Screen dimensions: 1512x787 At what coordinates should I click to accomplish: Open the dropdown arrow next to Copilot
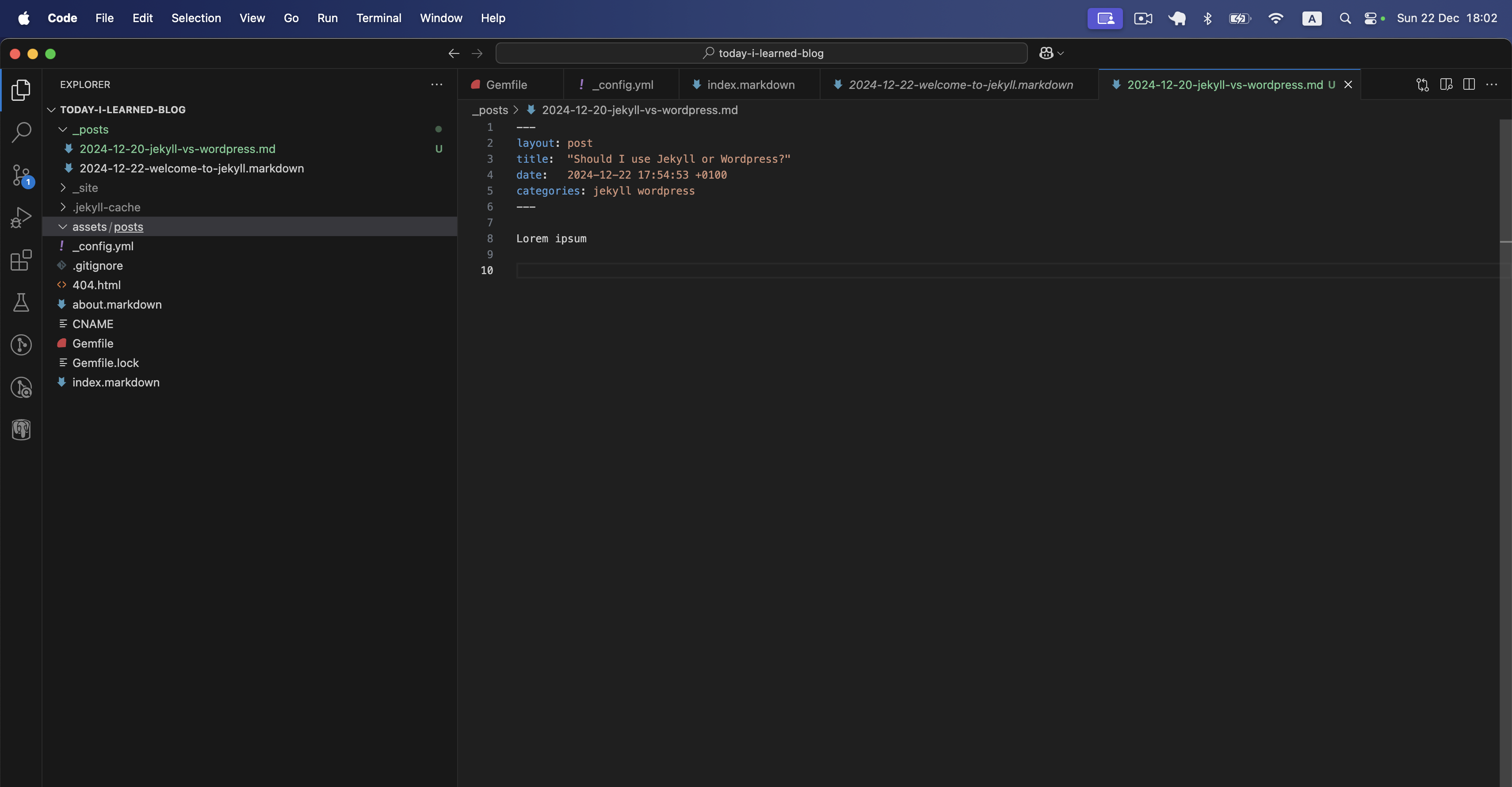(x=1061, y=53)
